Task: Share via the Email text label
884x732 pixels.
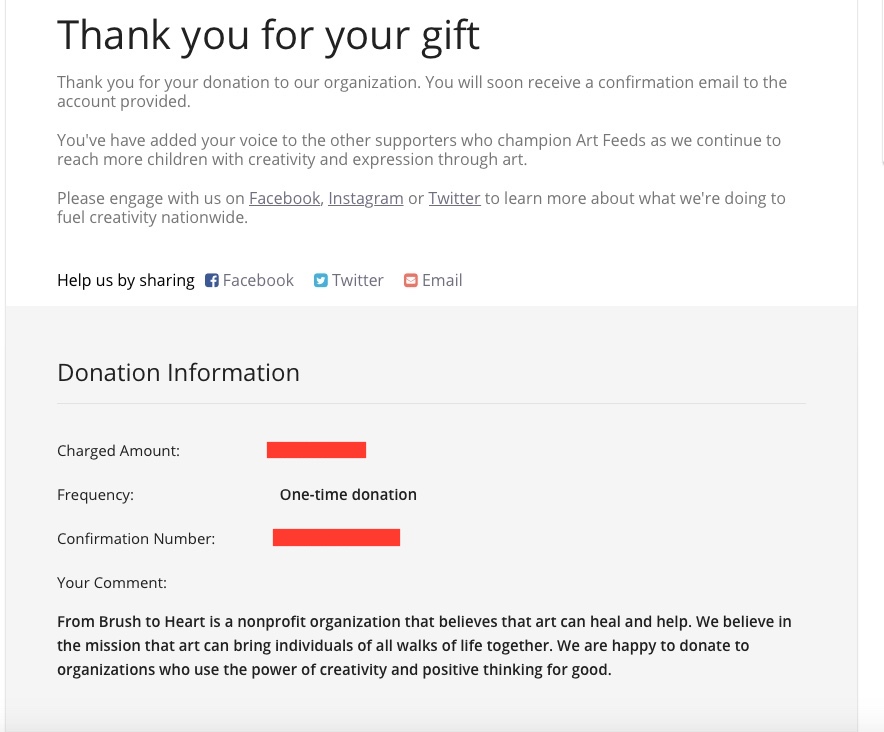Action: (x=442, y=281)
